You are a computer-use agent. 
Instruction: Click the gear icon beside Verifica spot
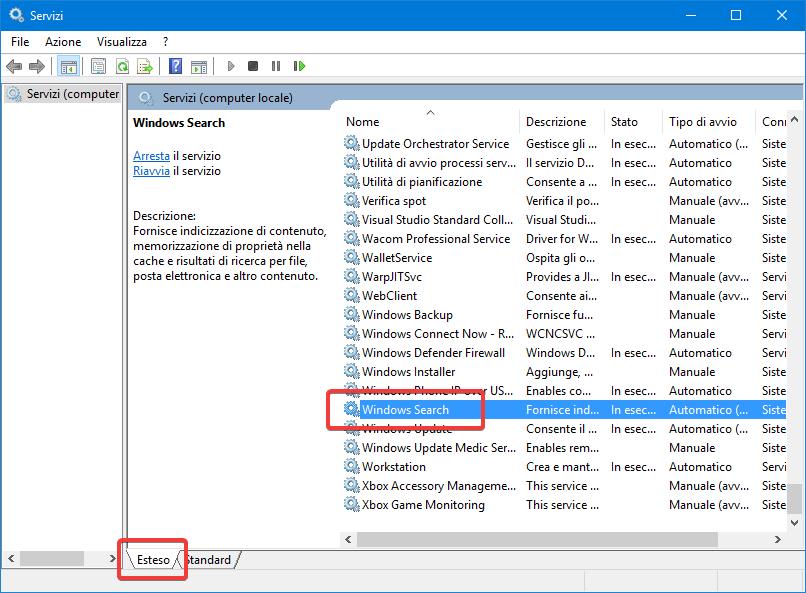[x=352, y=200]
